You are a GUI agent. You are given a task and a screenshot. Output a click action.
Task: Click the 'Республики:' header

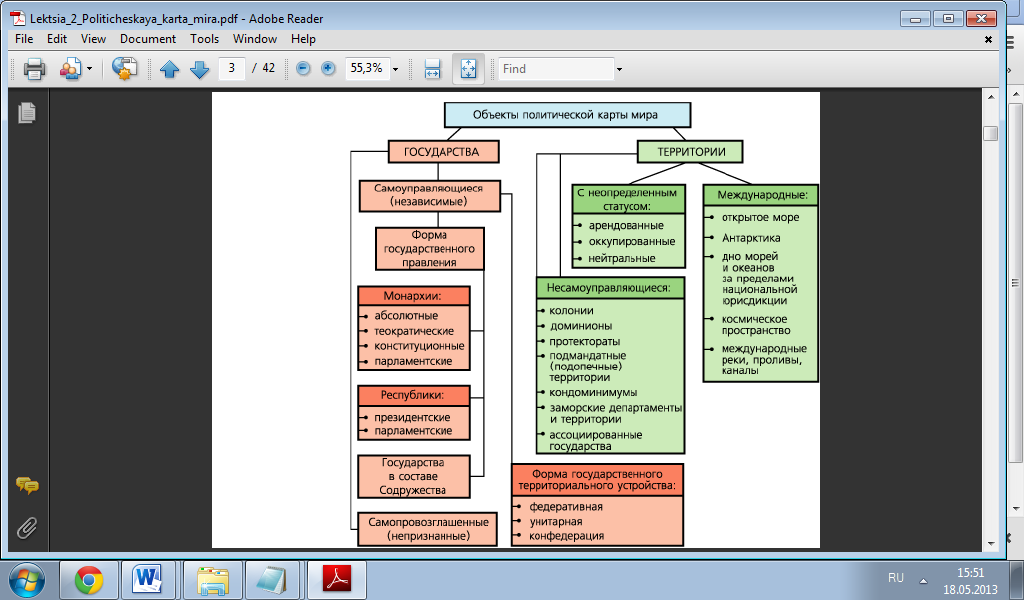pyautogui.click(x=413, y=395)
